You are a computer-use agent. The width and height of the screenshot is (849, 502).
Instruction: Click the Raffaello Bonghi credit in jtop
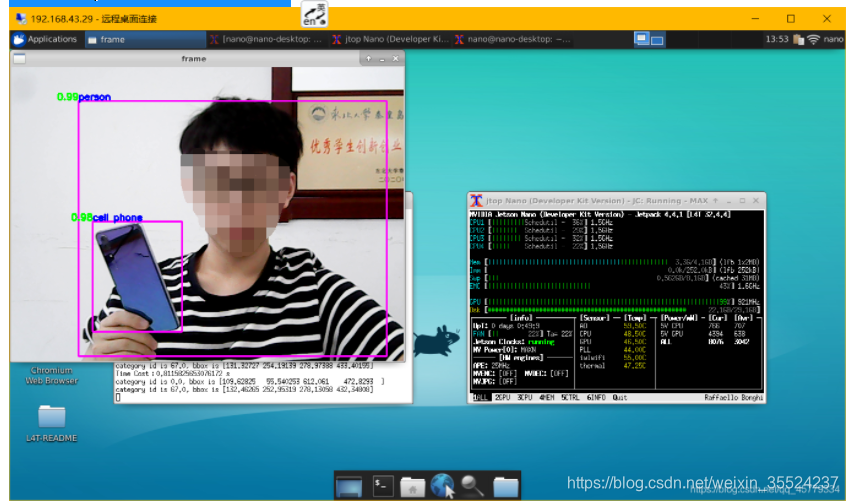point(733,397)
